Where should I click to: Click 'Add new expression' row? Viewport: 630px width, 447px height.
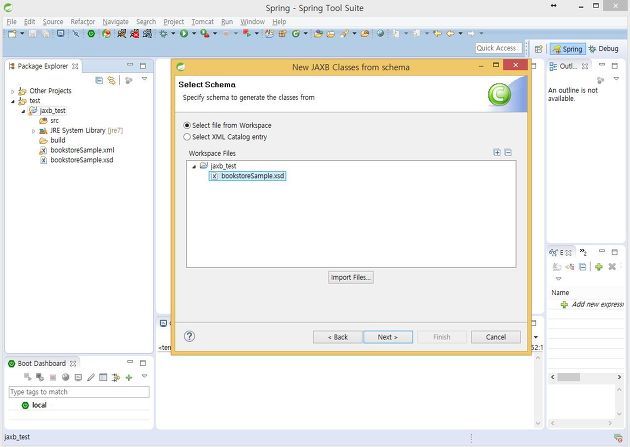point(592,304)
